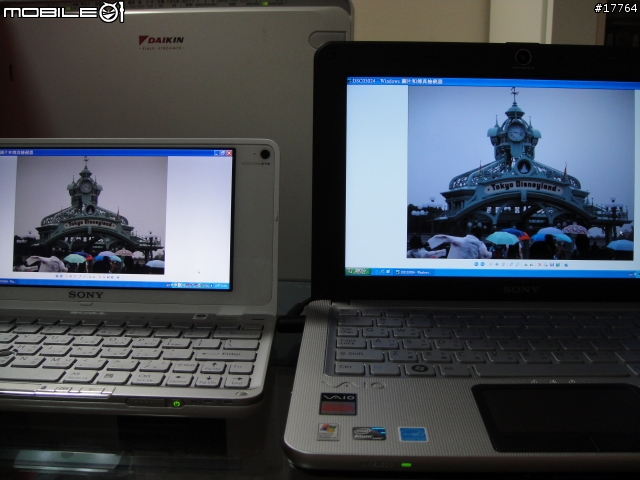Screen dimensions: 640x480
Task: Start slide show on right laptop viewer
Action: point(503,264)
